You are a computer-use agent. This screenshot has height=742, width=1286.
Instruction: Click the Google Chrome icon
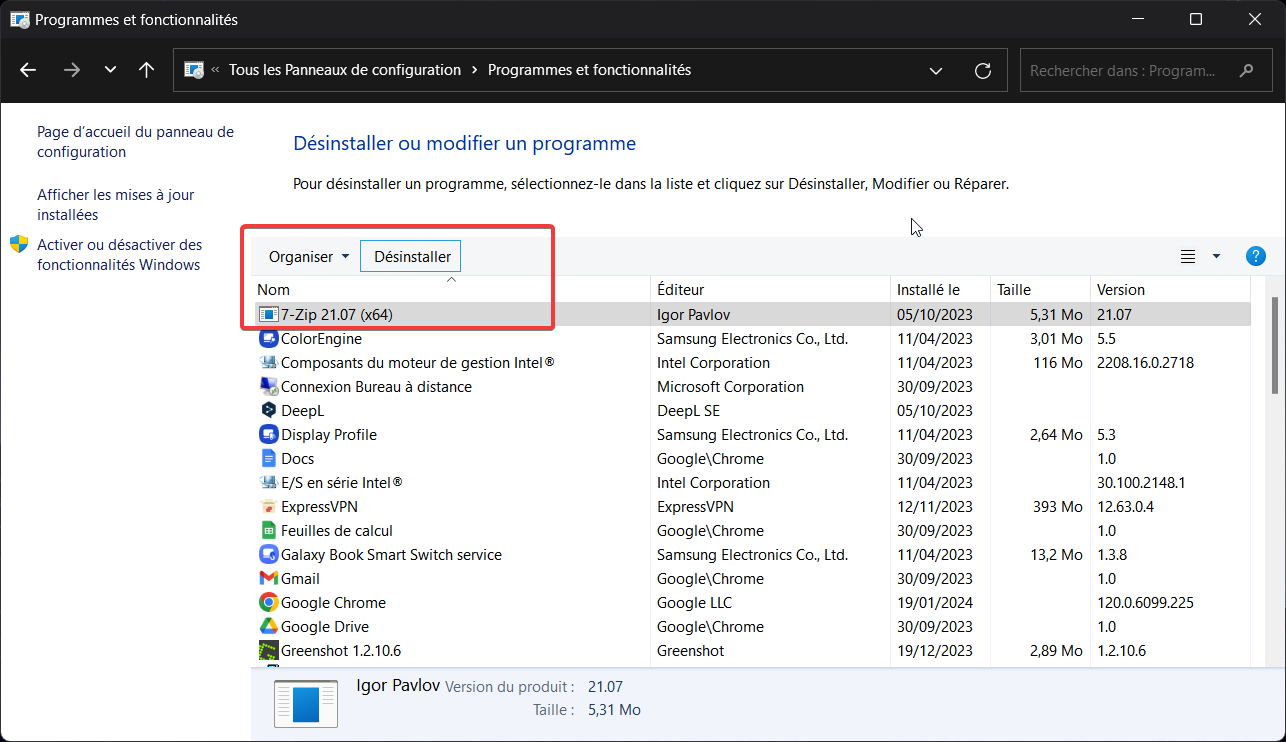point(268,603)
